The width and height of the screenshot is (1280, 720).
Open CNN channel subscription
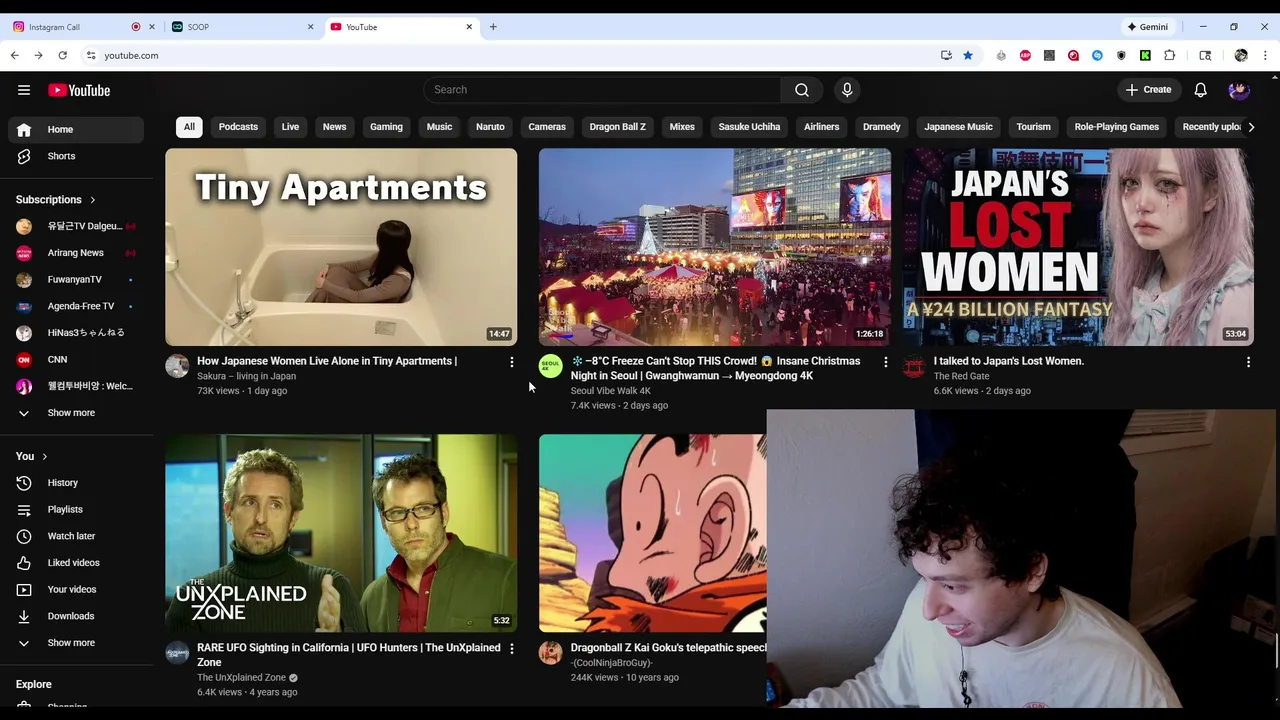(76, 359)
